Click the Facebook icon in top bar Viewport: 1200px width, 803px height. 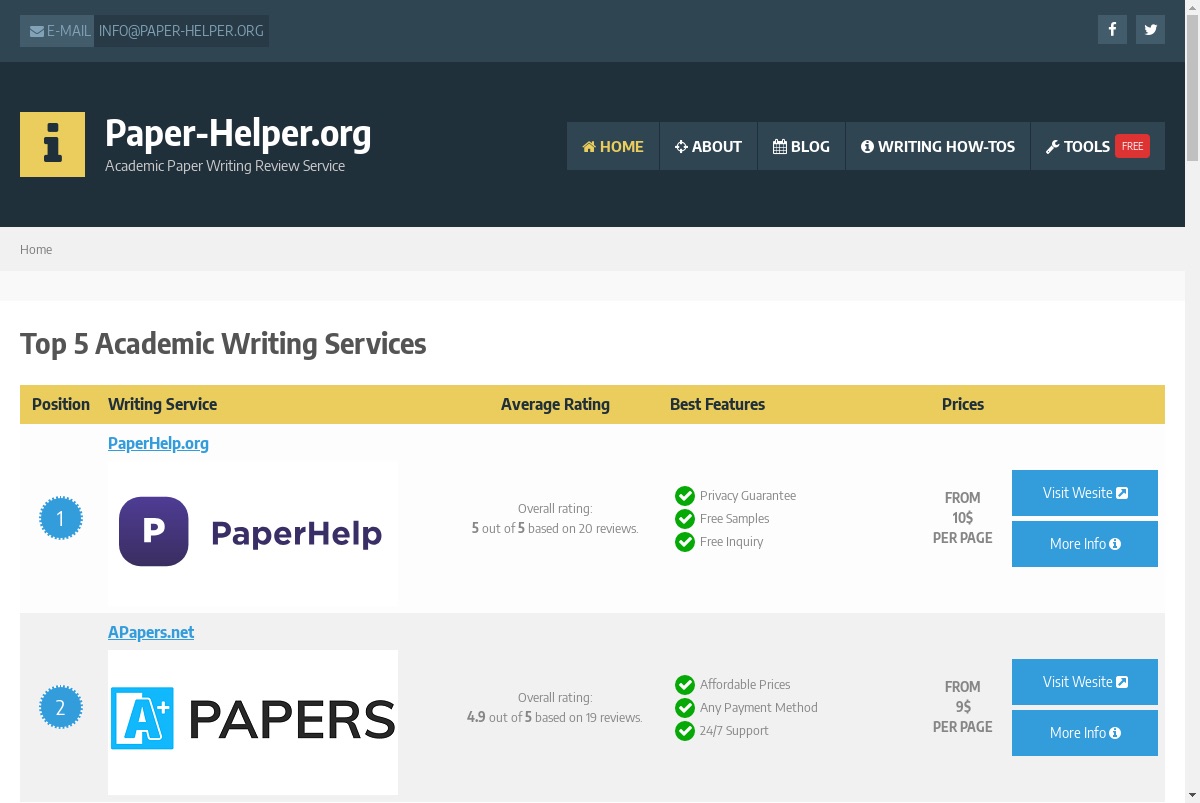pos(1112,30)
